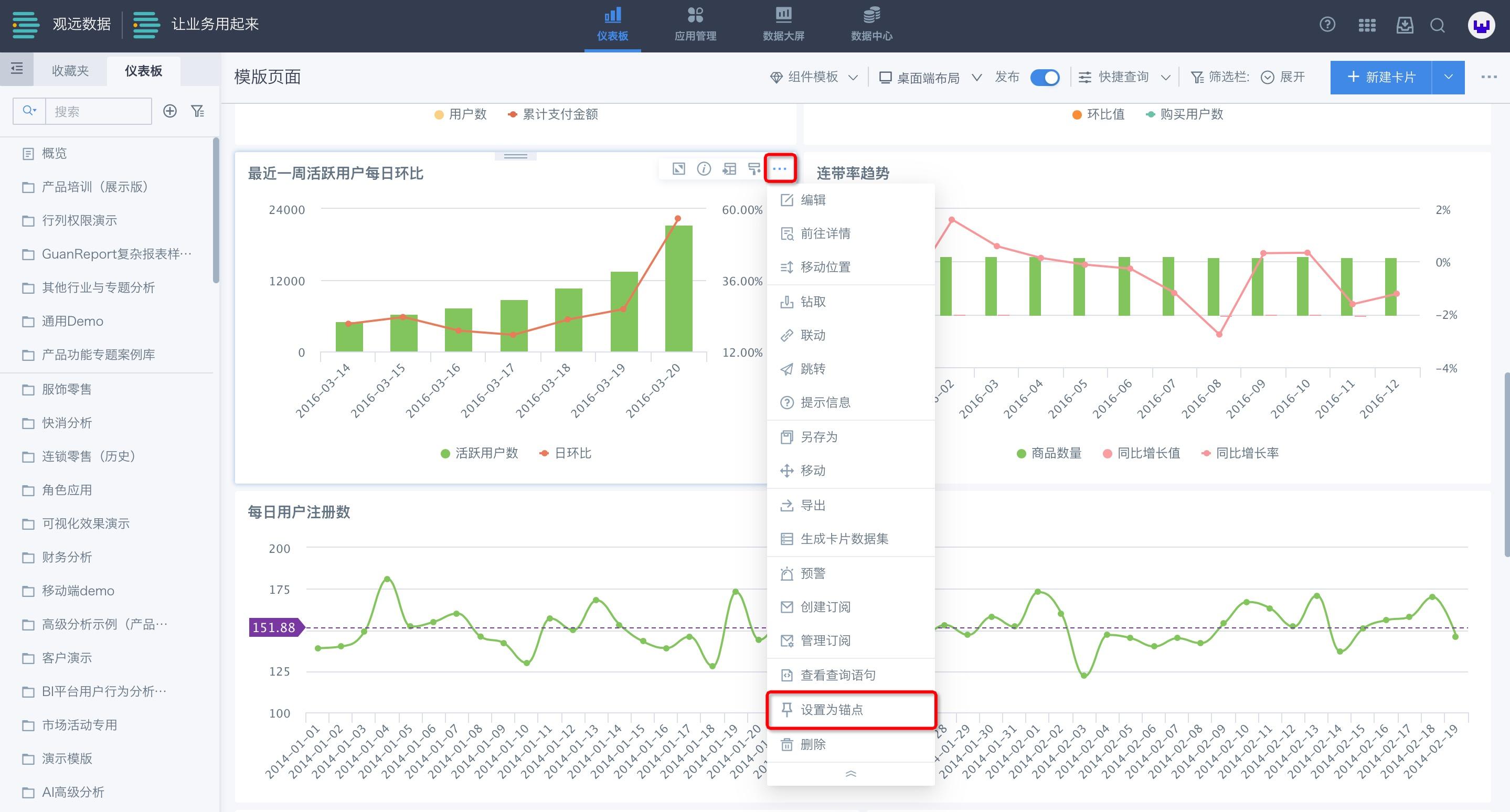Choose 导出 in the card menu
Image resolution: width=1510 pixels, height=812 pixels.
[x=850, y=506]
